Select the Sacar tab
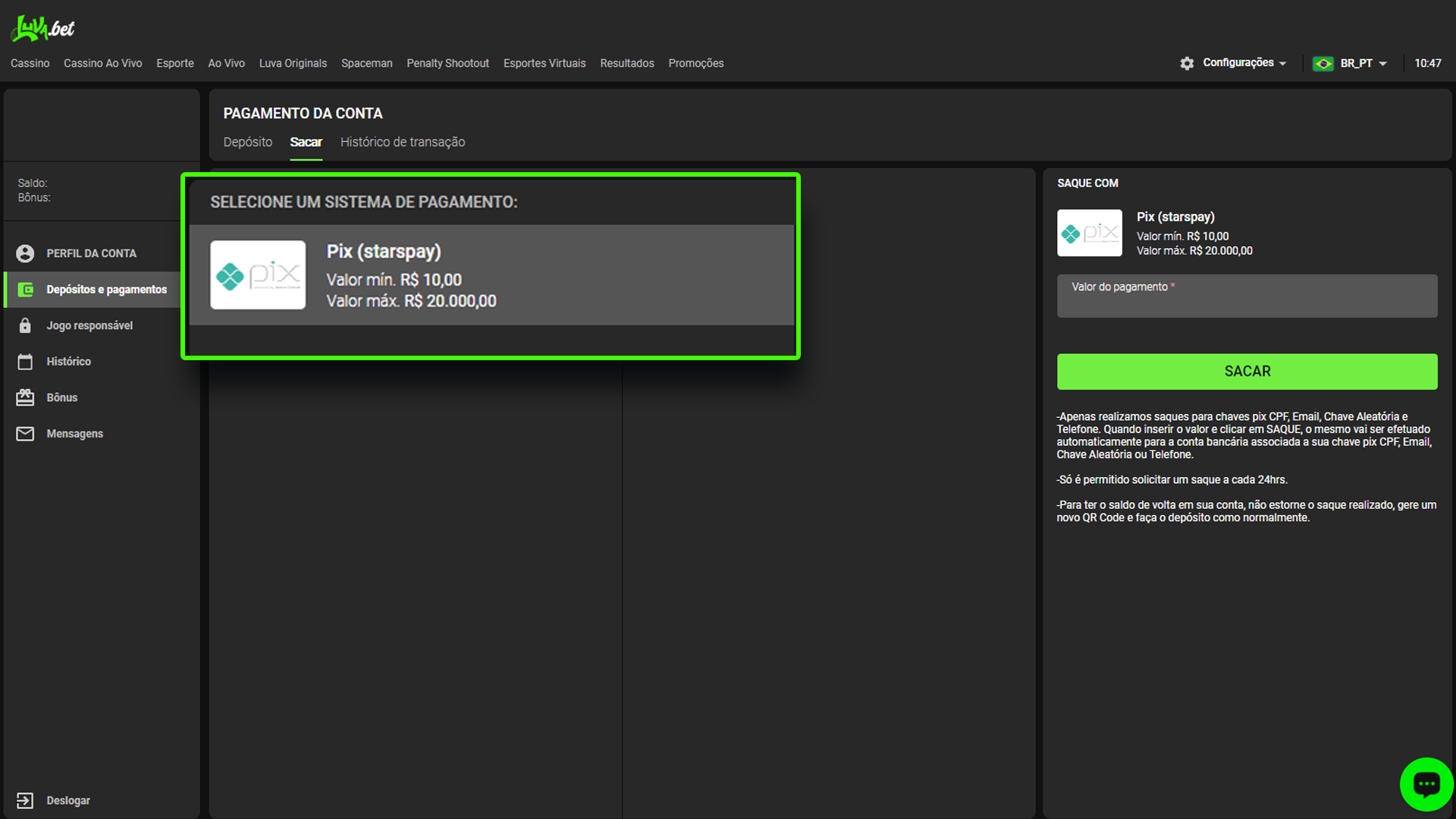 tap(306, 143)
